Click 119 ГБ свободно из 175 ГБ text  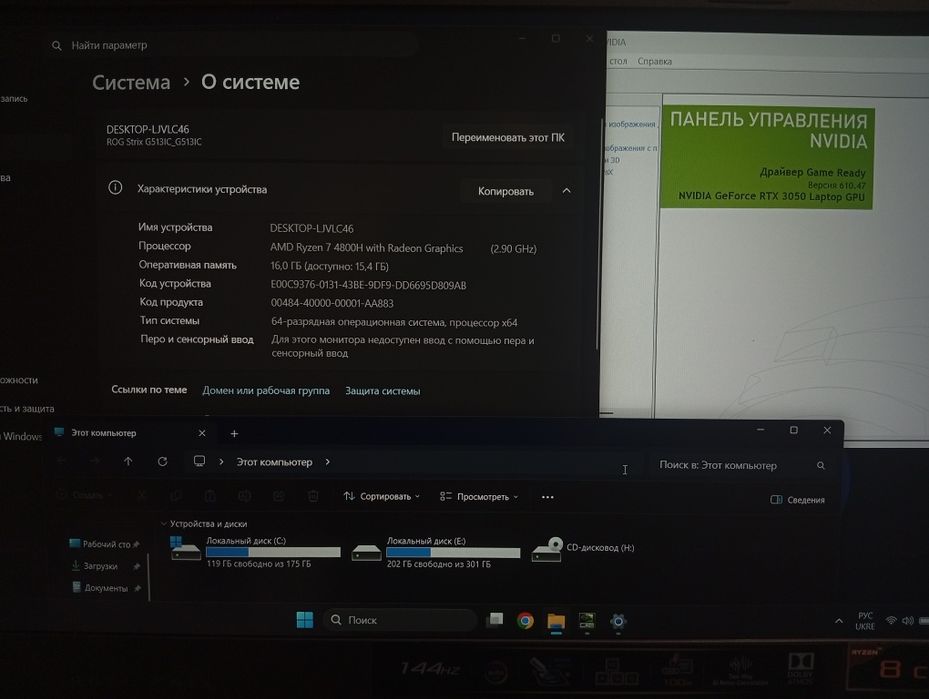(259, 564)
